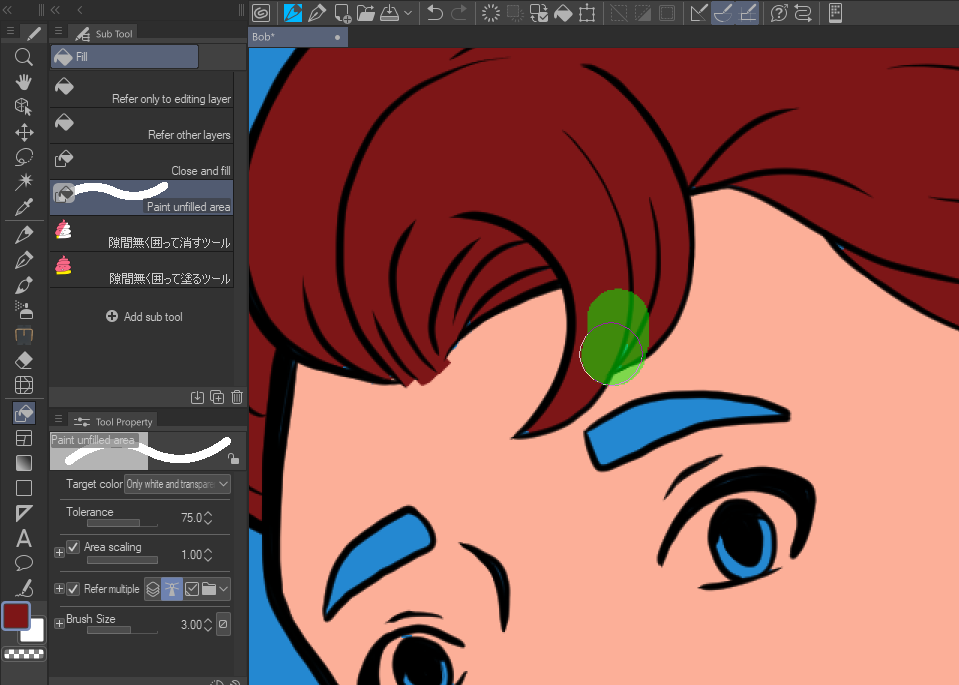Click the smartphone connect icon

click(835, 12)
